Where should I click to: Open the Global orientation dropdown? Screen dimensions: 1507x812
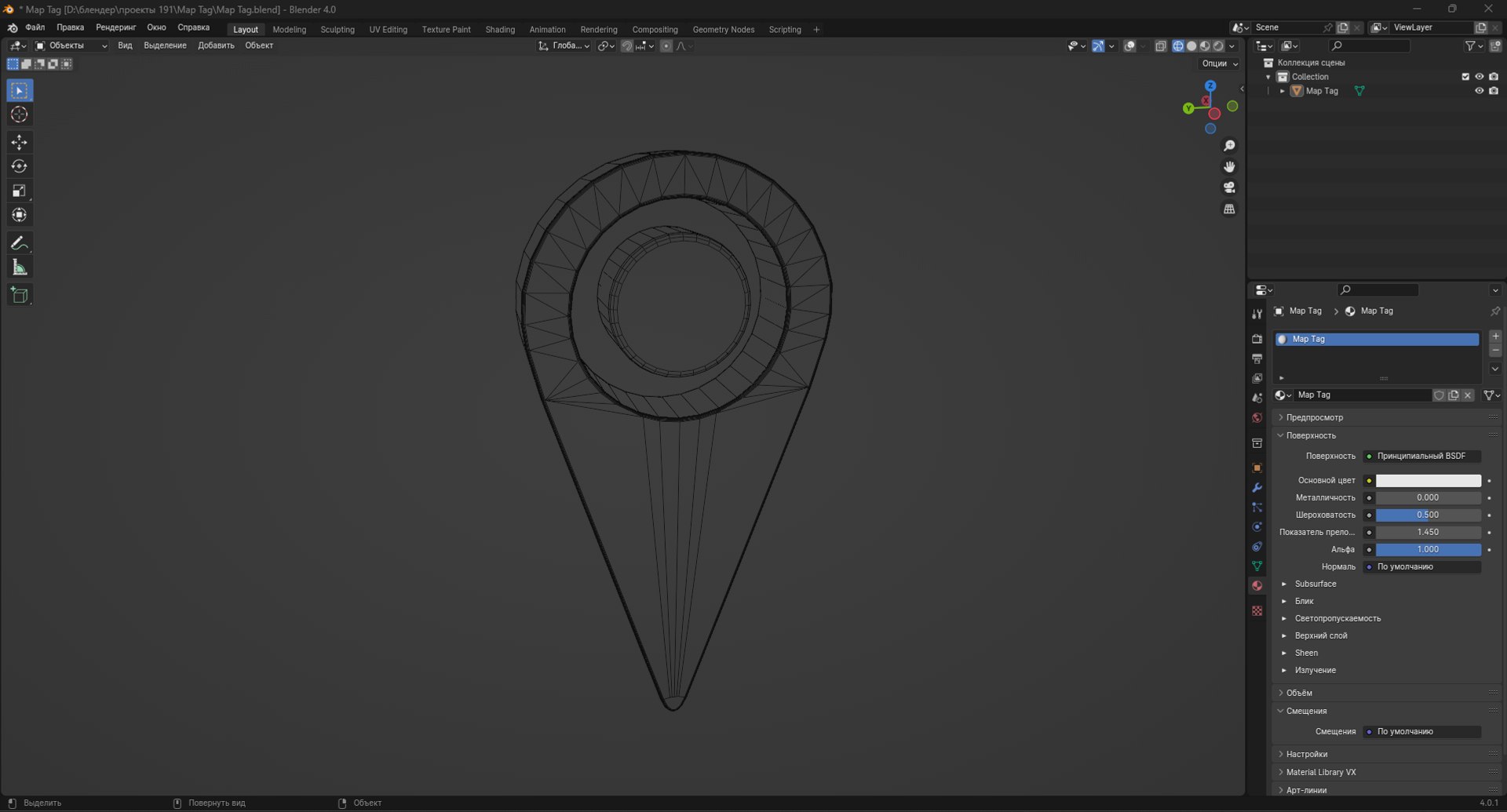pos(564,46)
